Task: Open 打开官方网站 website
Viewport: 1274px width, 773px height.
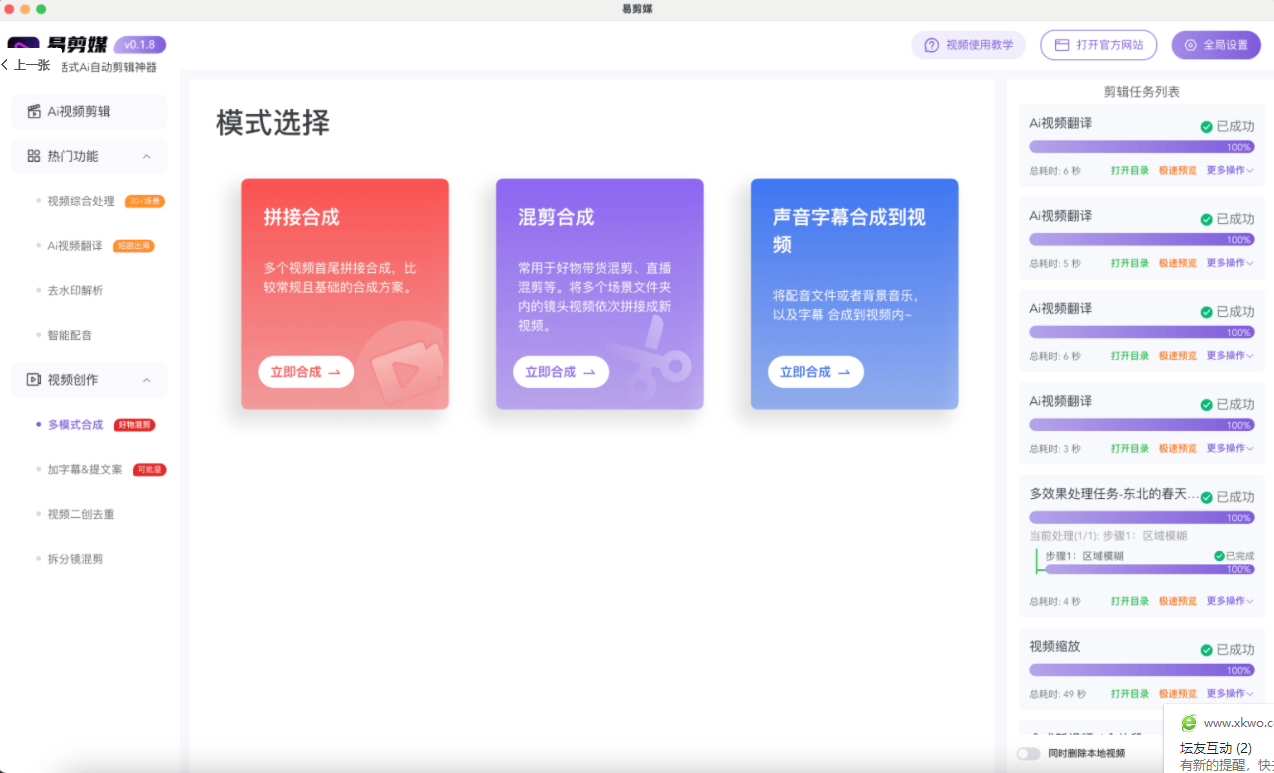Action: pyautogui.click(x=1098, y=45)
